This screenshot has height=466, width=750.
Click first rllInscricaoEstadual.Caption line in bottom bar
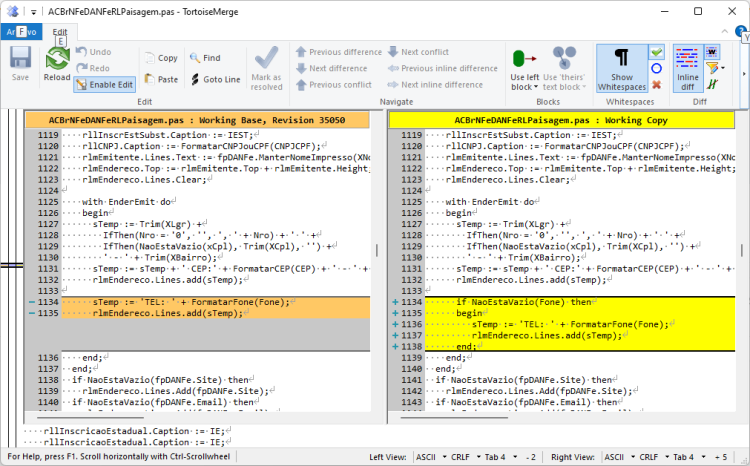(x=128, y=431)
